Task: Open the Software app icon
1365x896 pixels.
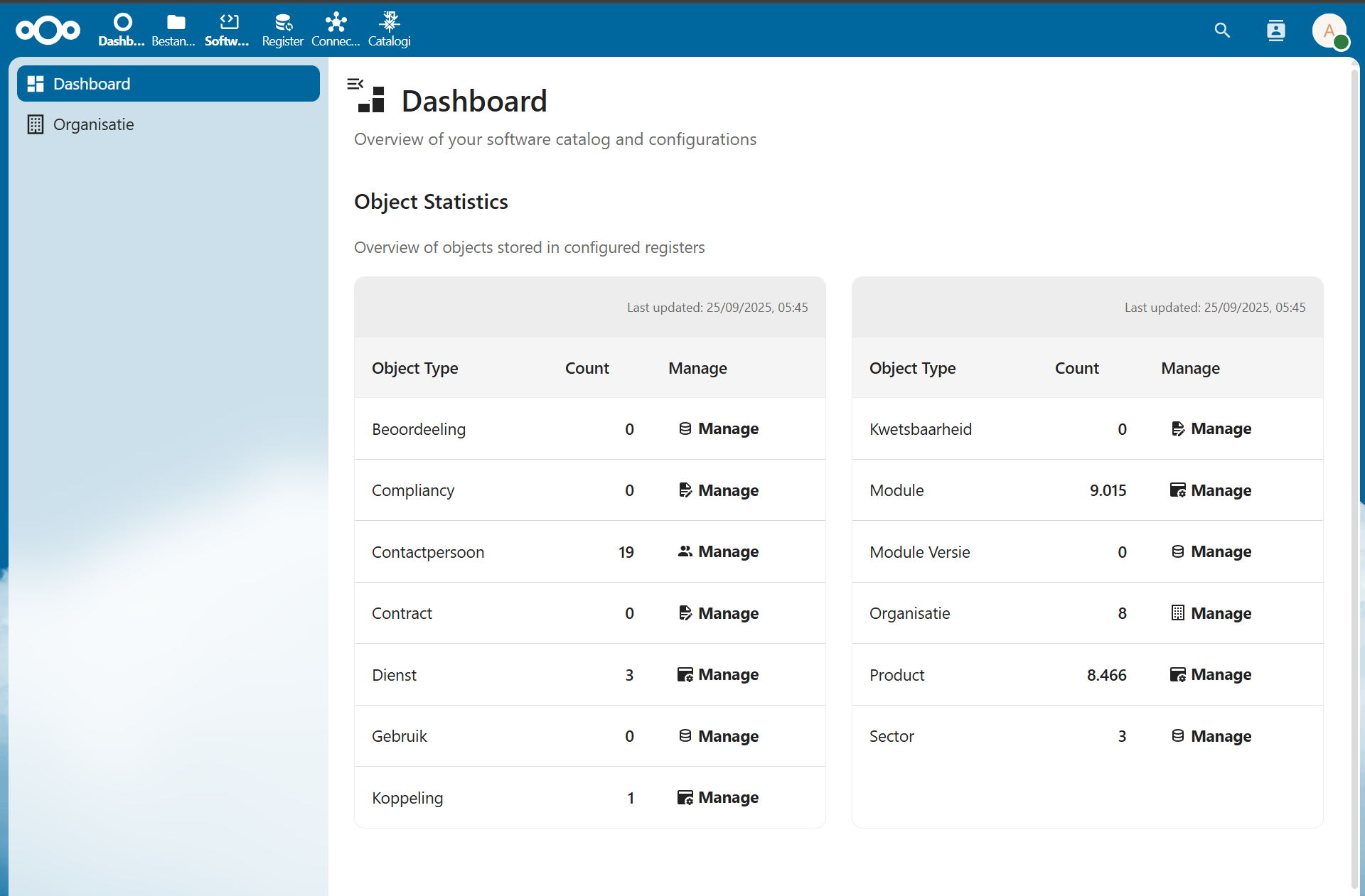Action: (227, 29)
